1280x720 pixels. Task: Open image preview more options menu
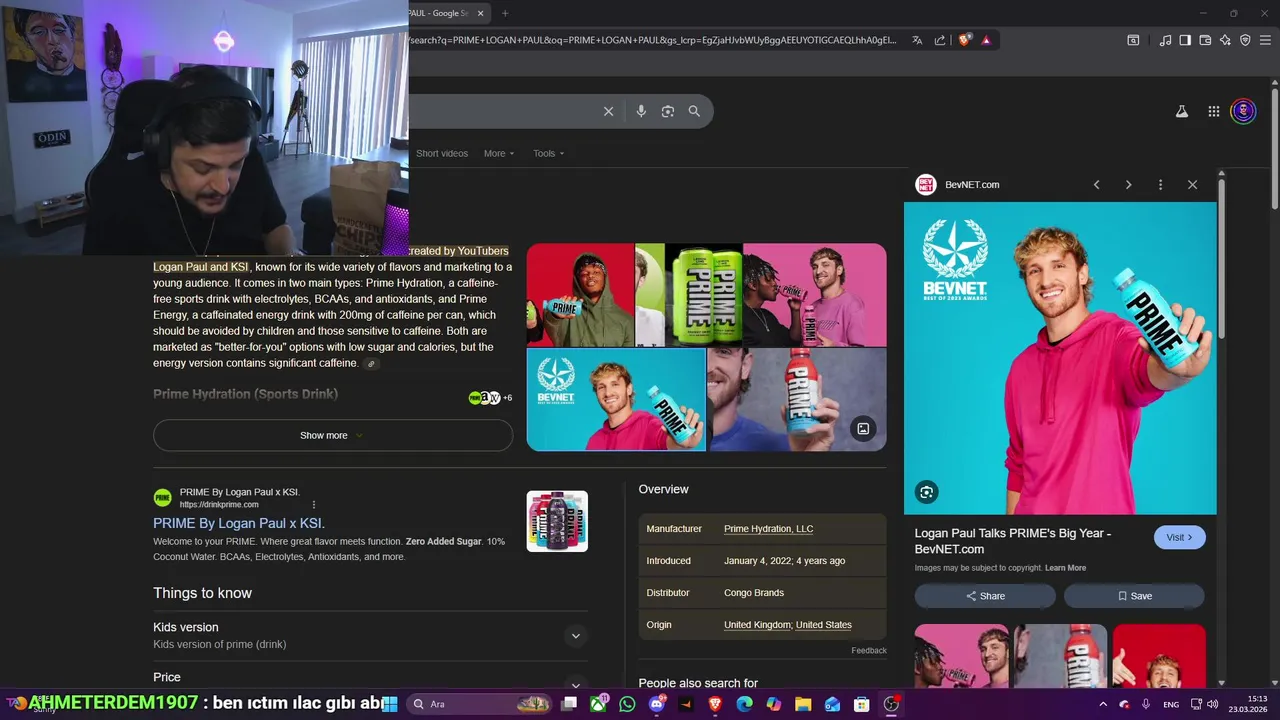pyautogui.click(x=1160, y=185)
